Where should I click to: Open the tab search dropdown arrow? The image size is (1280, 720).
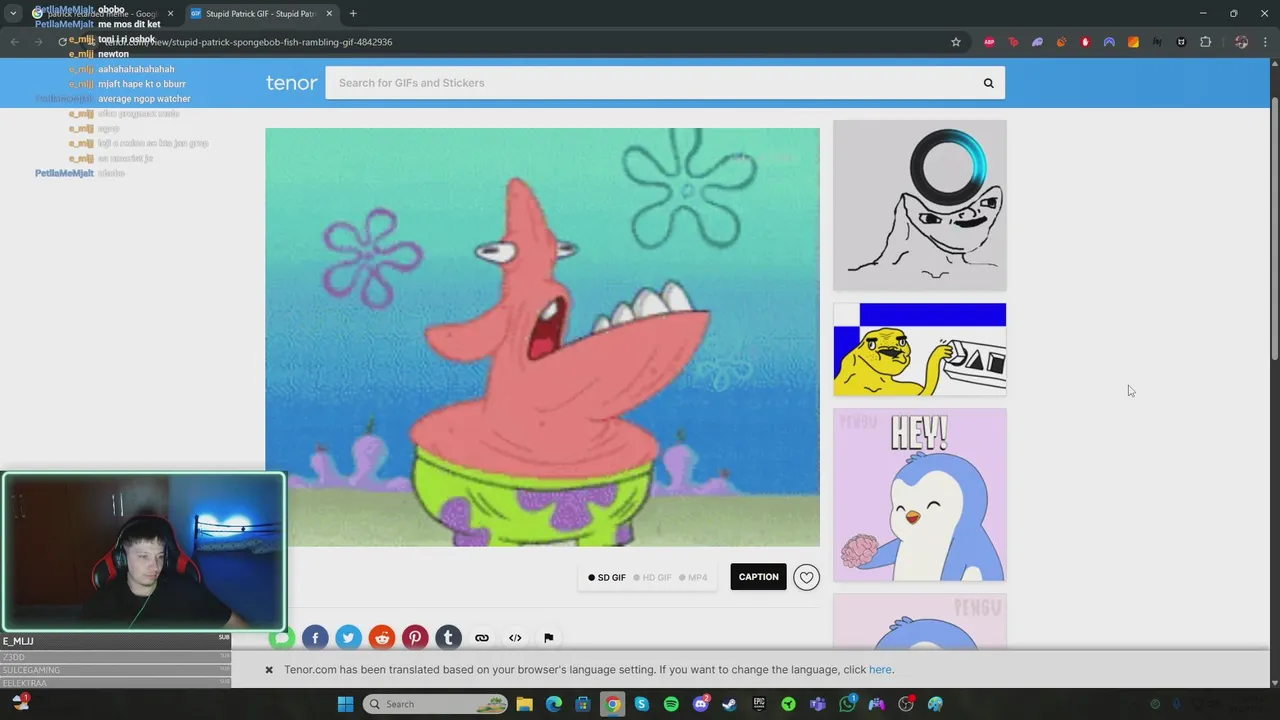tap(13, 14)
